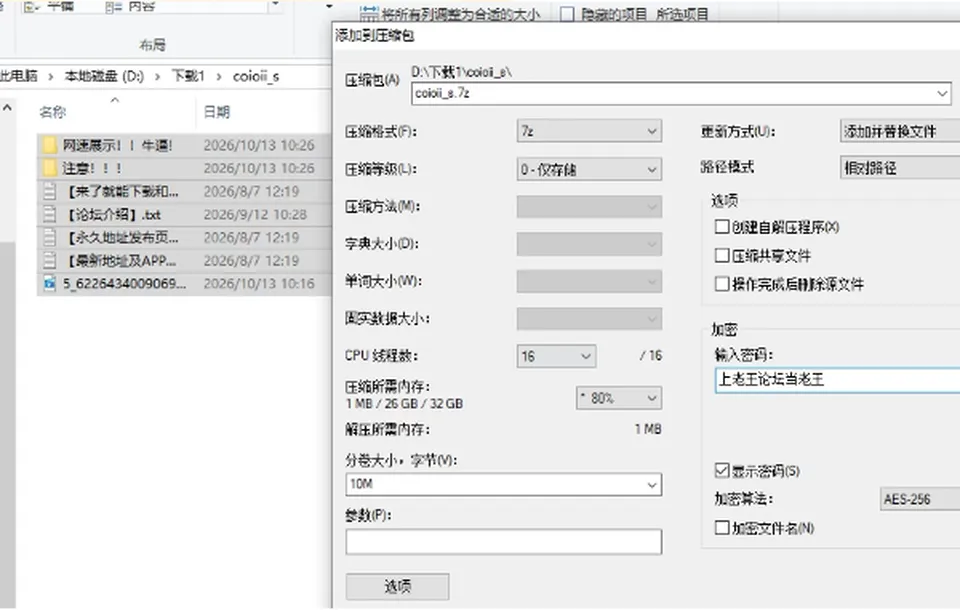Click the file name 【论坛介绍】.txt
The height and width of the screenshot is (610, 960).
tap(114, 214)
